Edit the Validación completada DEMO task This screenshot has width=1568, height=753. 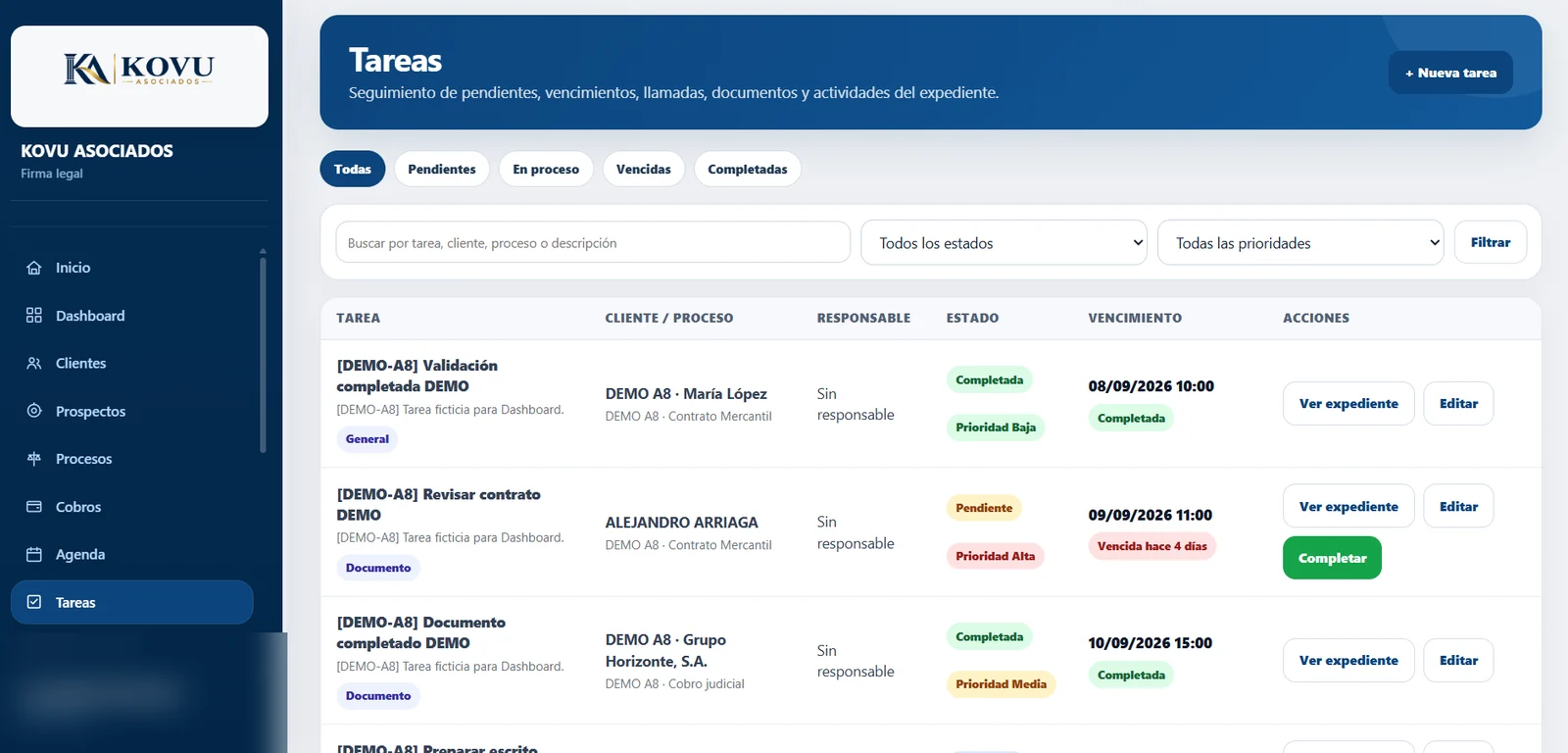(1458, 403)
